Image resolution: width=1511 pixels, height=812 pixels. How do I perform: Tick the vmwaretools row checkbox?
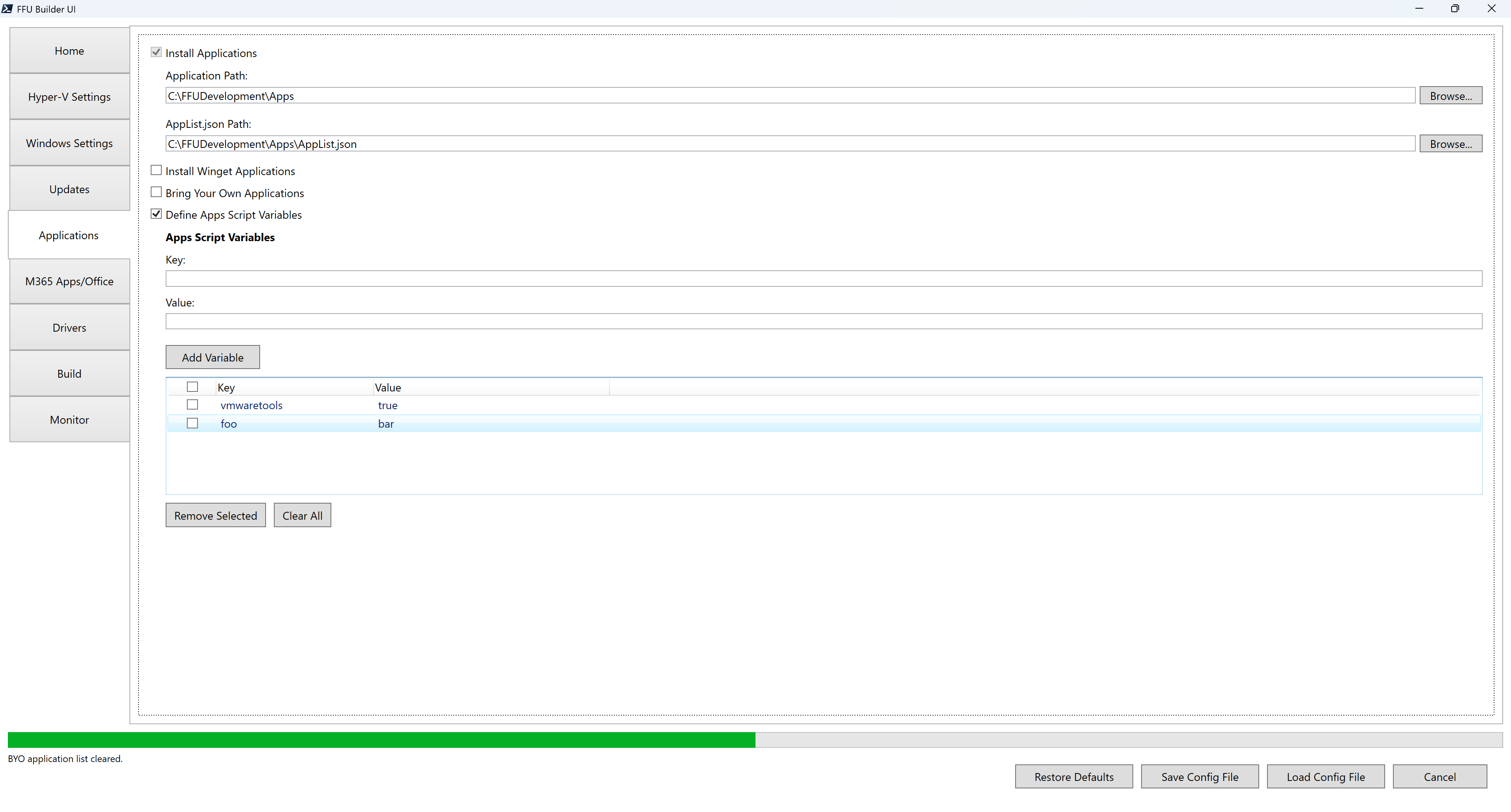tap(192, 404)
